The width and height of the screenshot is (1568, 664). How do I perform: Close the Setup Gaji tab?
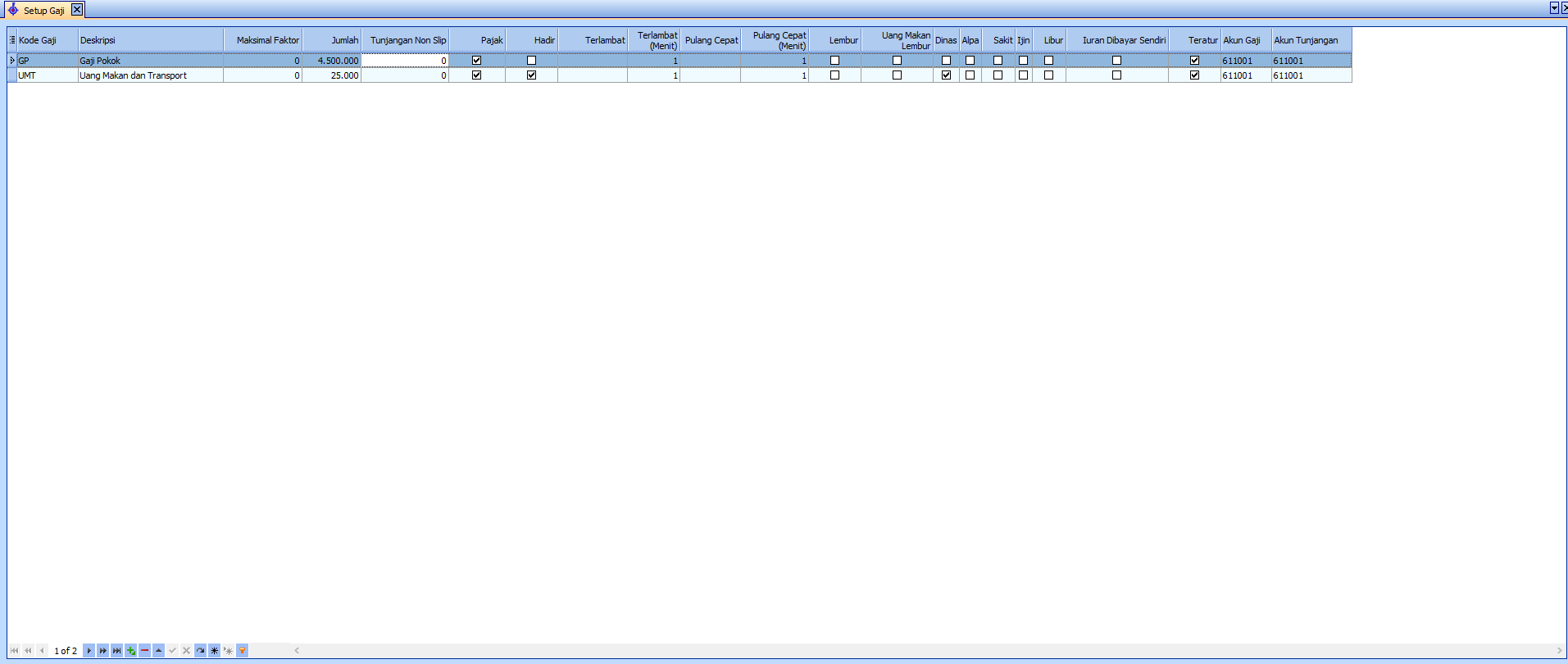point(77,10)
